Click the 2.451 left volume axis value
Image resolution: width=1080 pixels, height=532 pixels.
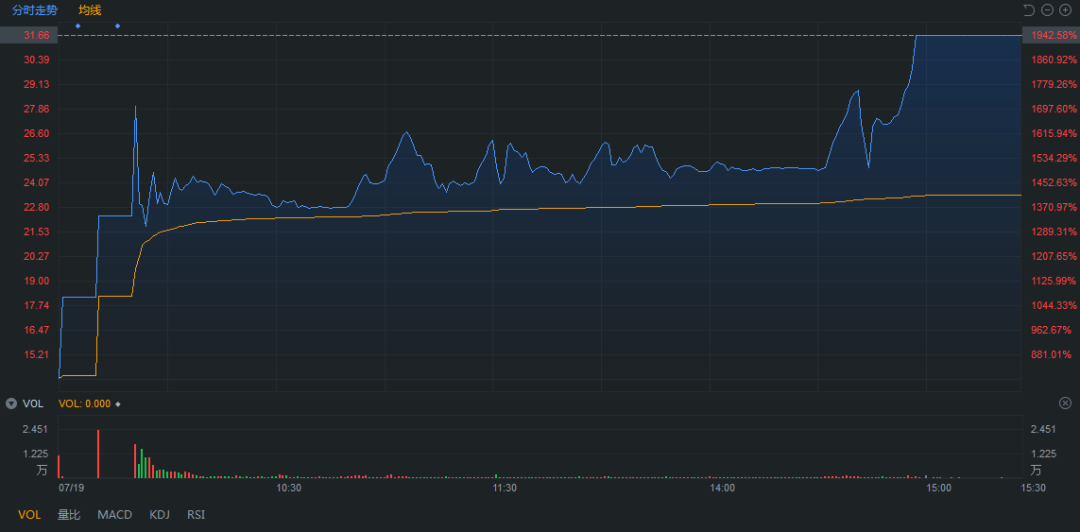tap(35, 429)
